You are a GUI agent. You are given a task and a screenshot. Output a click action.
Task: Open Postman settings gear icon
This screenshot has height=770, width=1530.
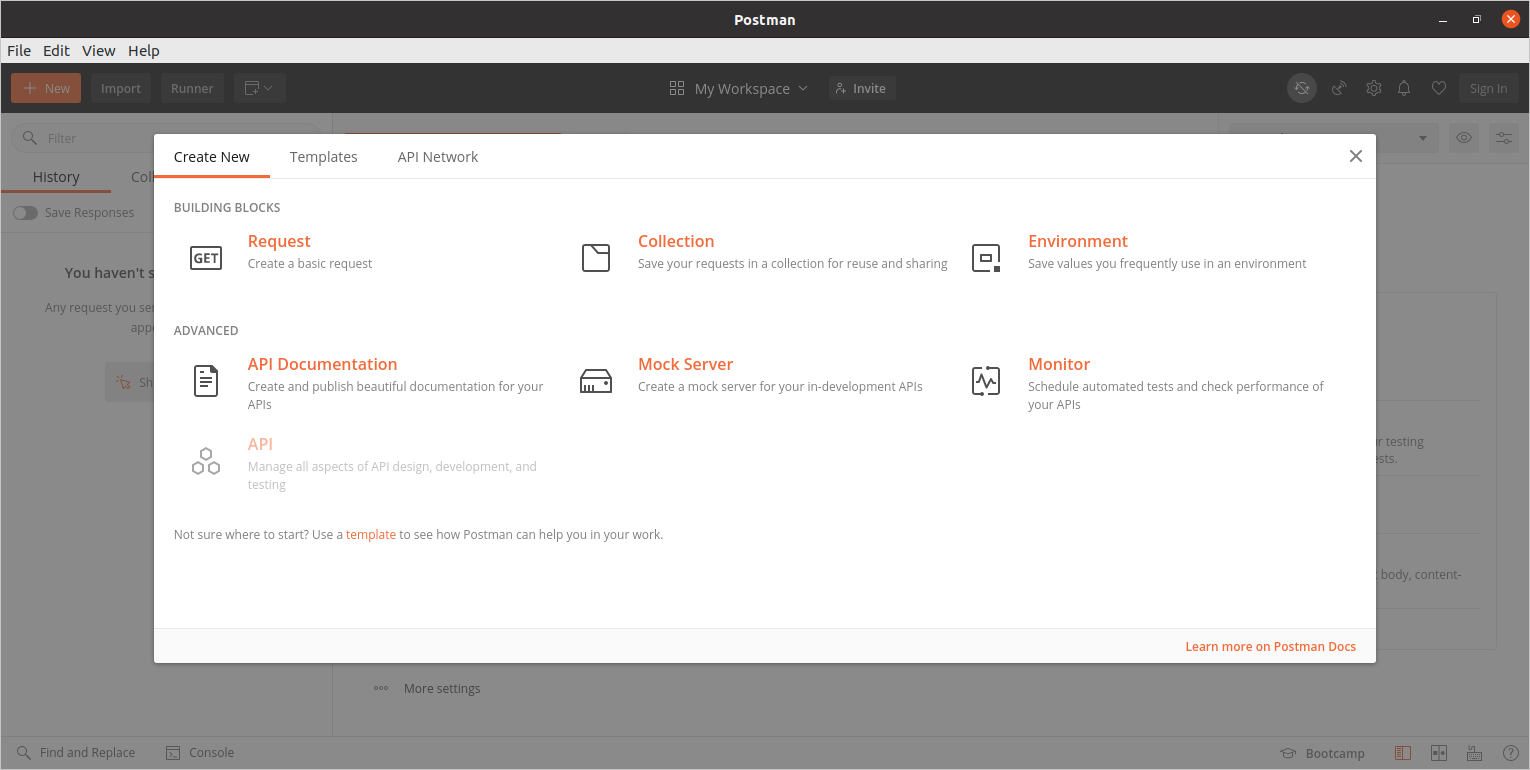(x=1374, y=88)
